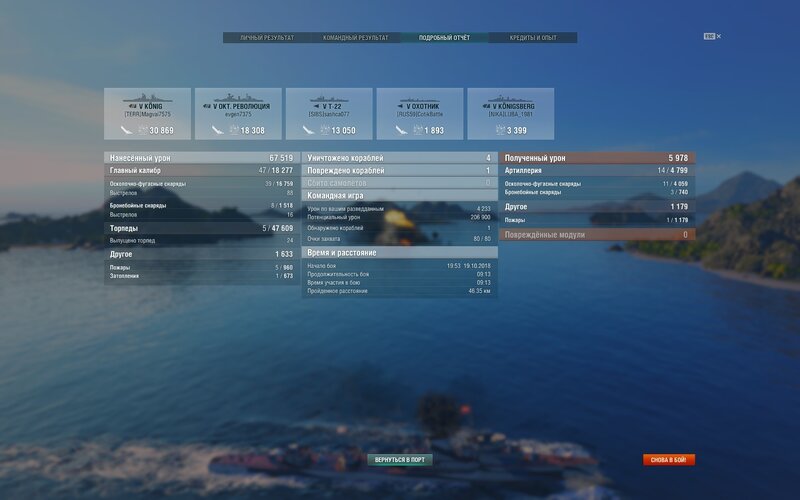Click the received Осколочно-фугасные снаряды 11 / 4 059 row
Image resolution: width=800 pixels, height=500 pixels.
[597, 184]
